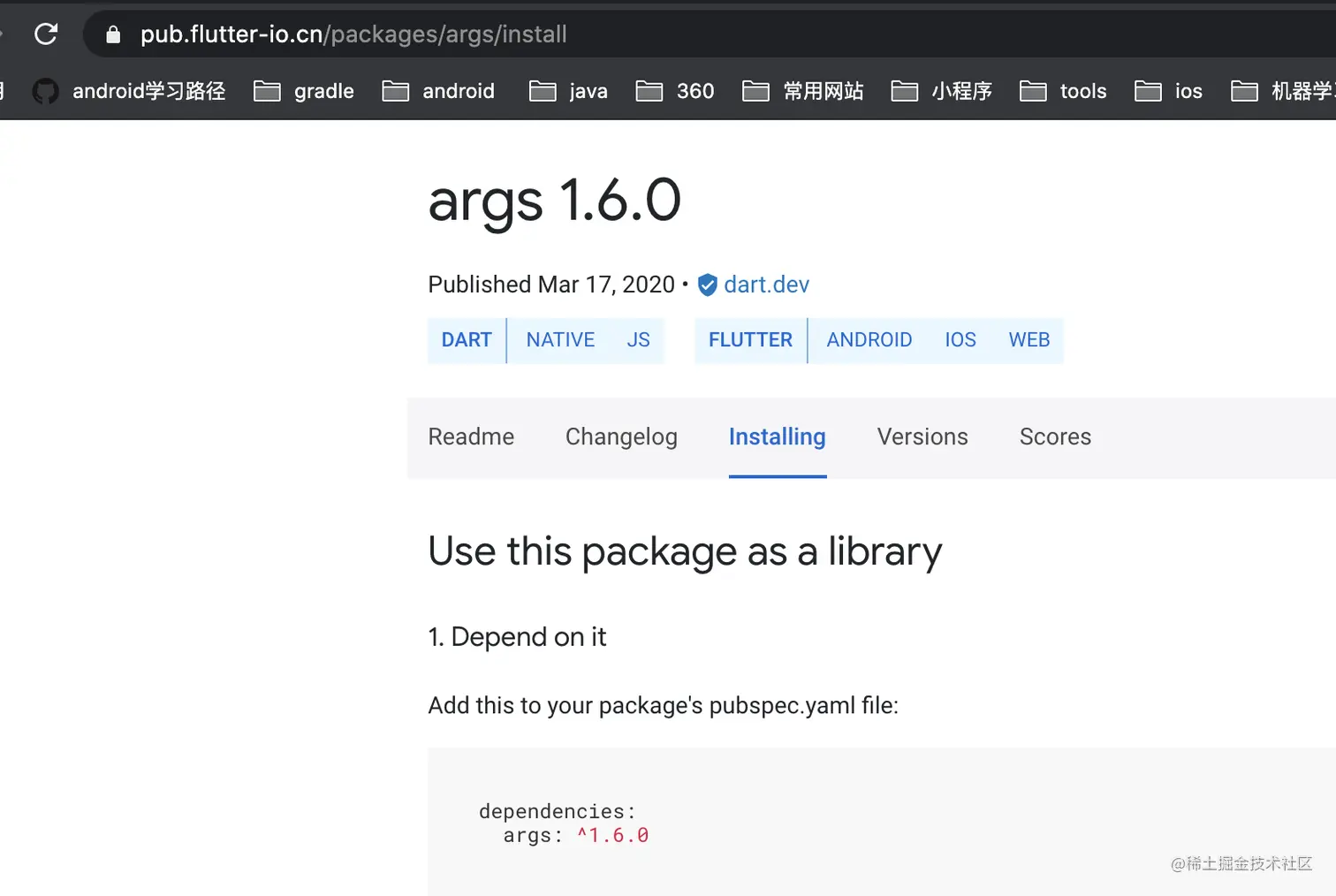Switch to the Versions tab
This screenshot has width=1336, height=896.
(922, 437)
